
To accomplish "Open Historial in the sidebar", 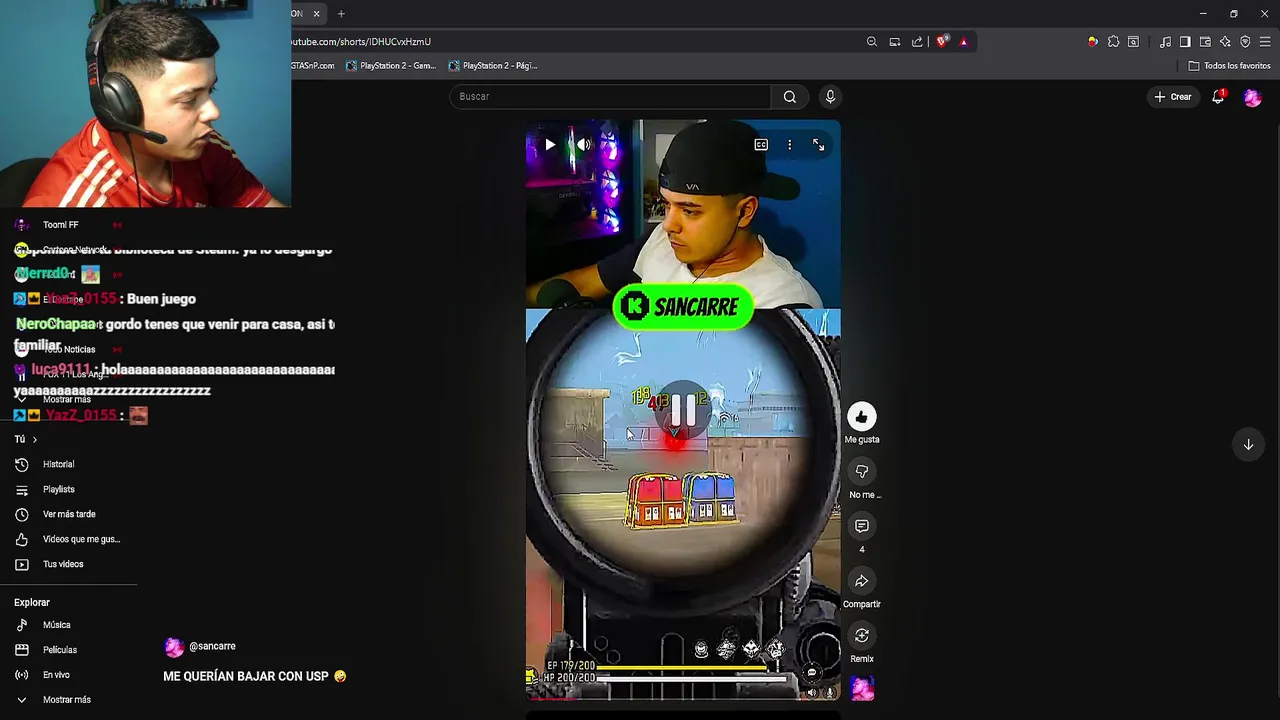I will tap(58, 464).
